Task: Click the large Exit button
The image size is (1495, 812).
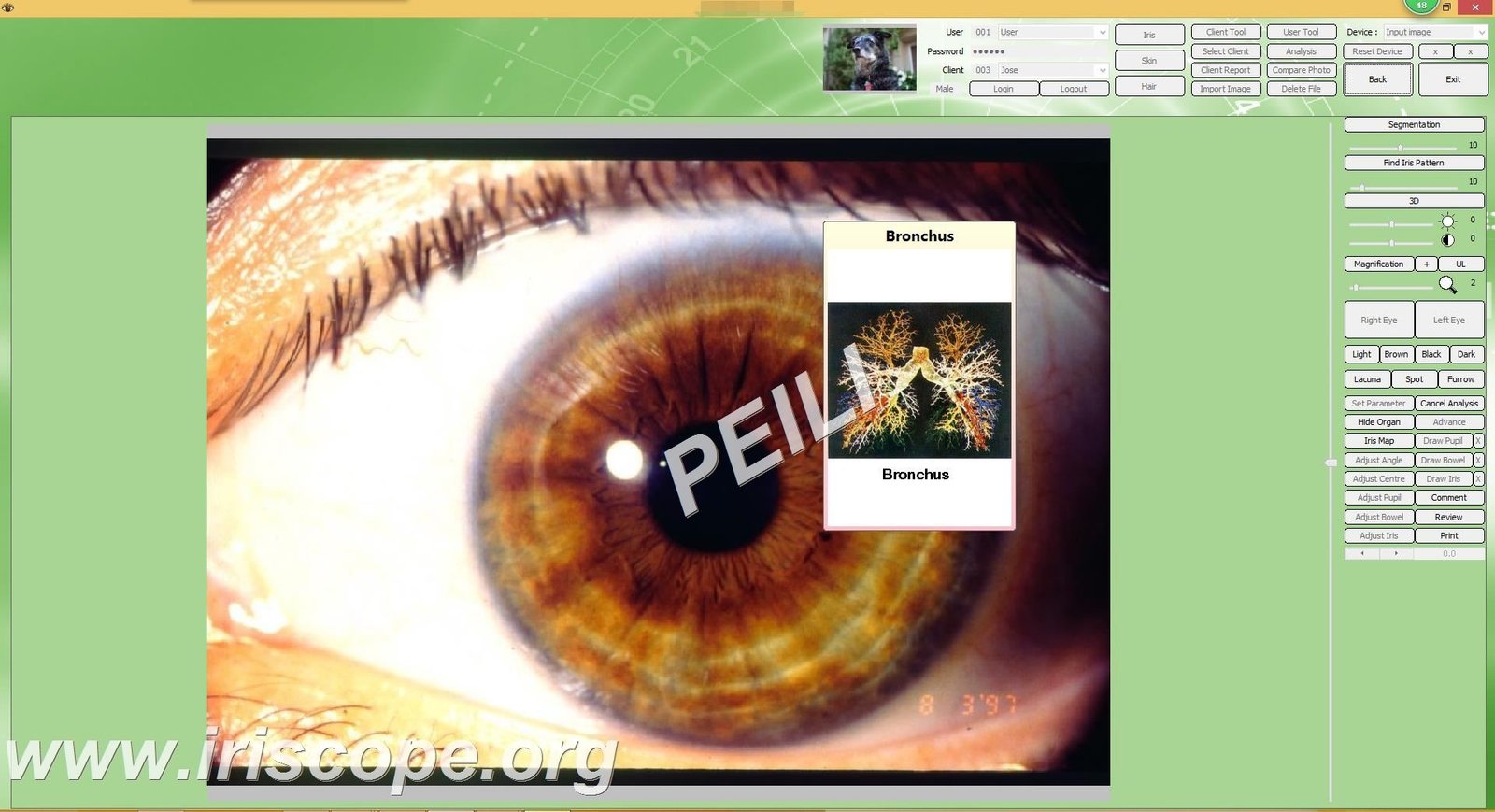Action: [1453, 79]
